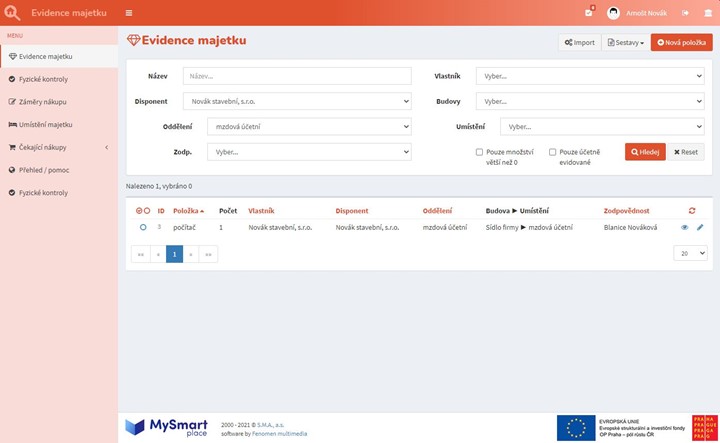The height and width of the screenshot is (443, 720).
Task: View details with the eye icon for počítač
Action: (x=685, y=227)
